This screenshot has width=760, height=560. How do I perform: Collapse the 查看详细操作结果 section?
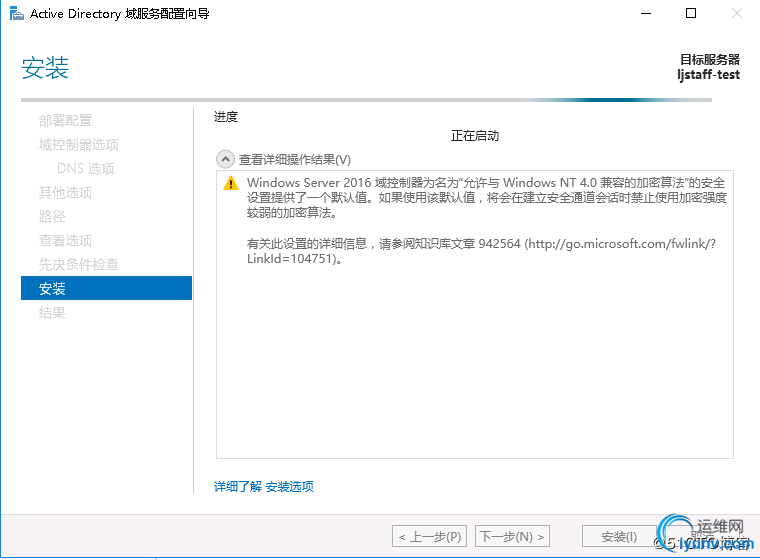(x=225, y=159)
